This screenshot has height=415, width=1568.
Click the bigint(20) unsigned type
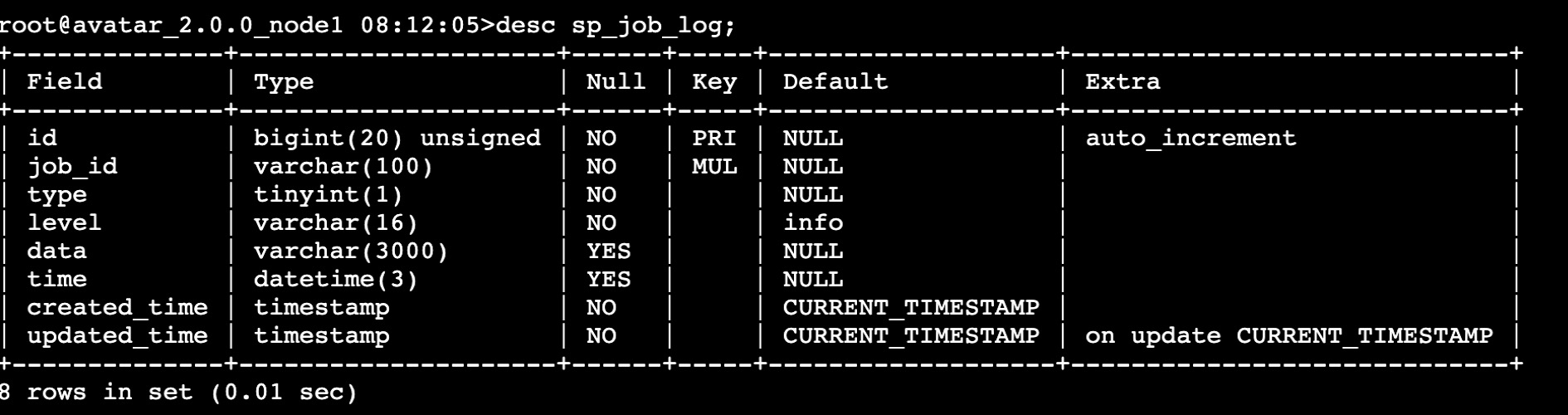click(397, 138)
